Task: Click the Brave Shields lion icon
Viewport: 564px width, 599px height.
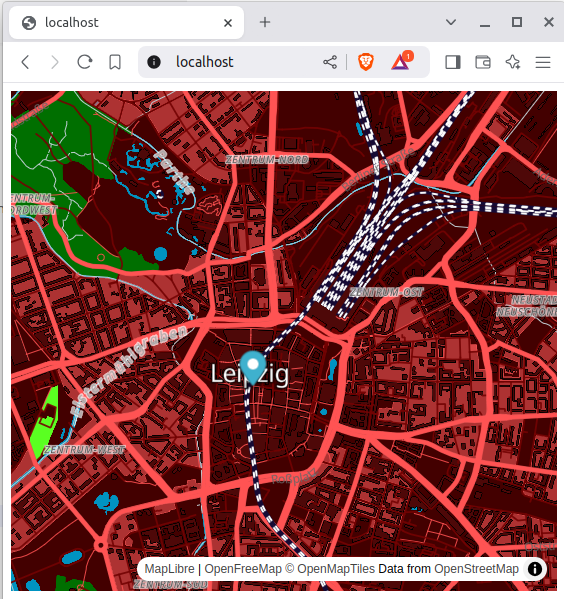Action: [365, 62]
